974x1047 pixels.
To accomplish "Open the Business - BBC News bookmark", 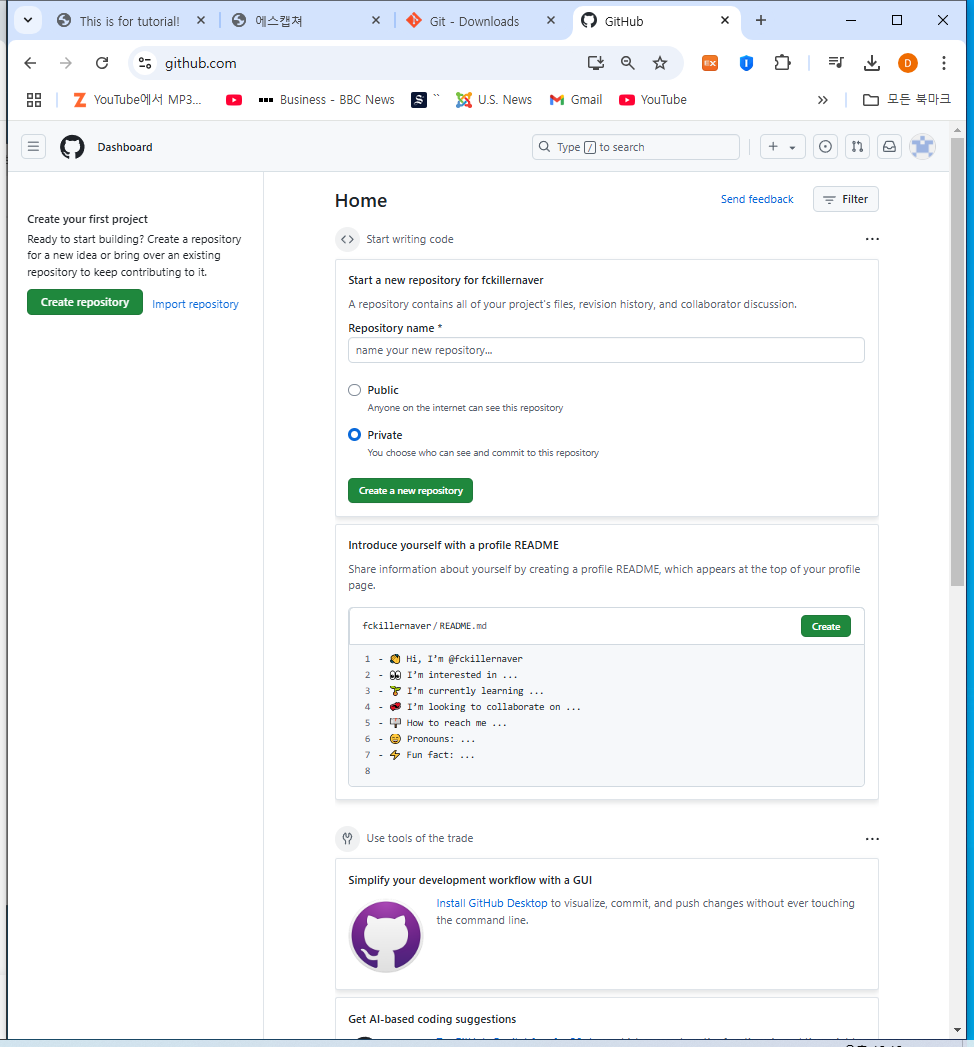I will coord(326,99).
